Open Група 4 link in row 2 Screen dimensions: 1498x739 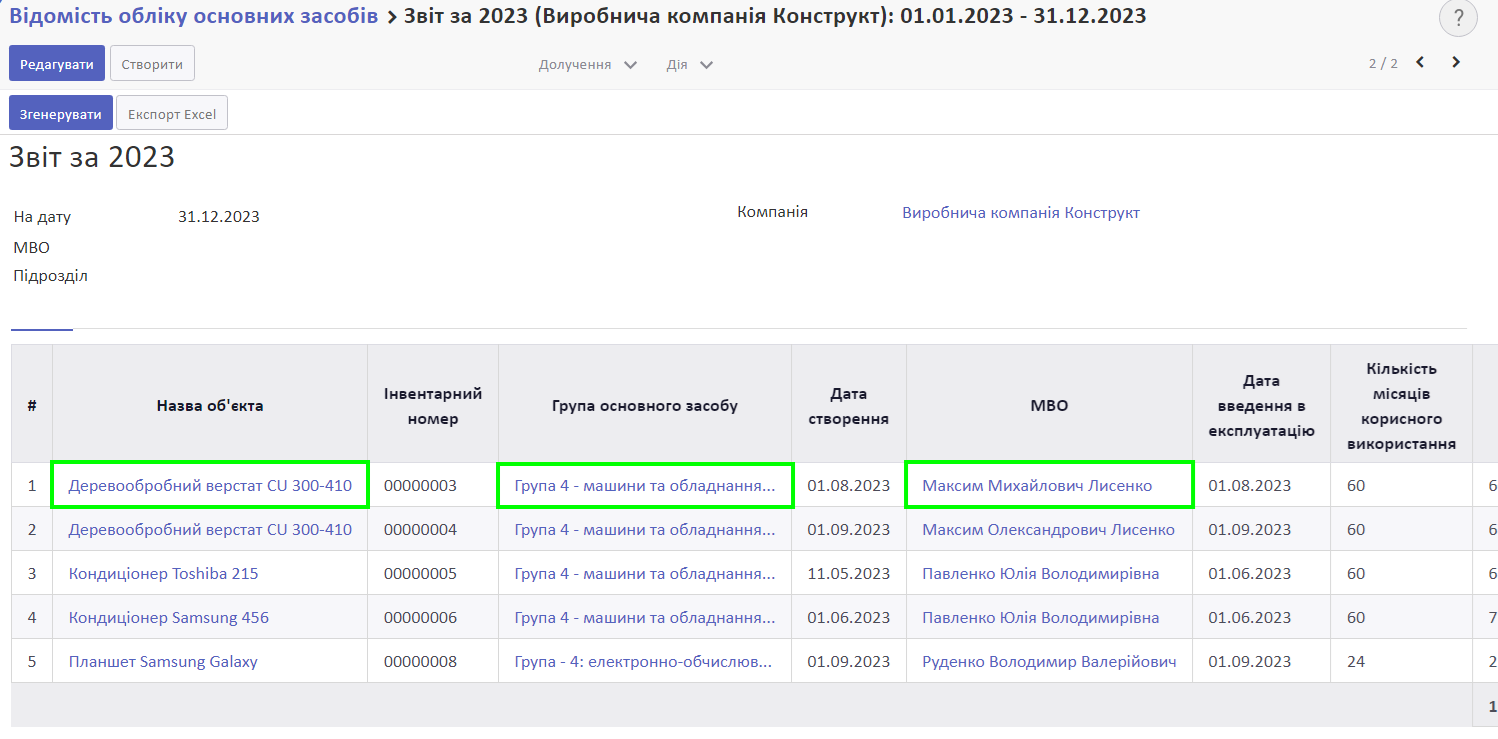[645, 530]
